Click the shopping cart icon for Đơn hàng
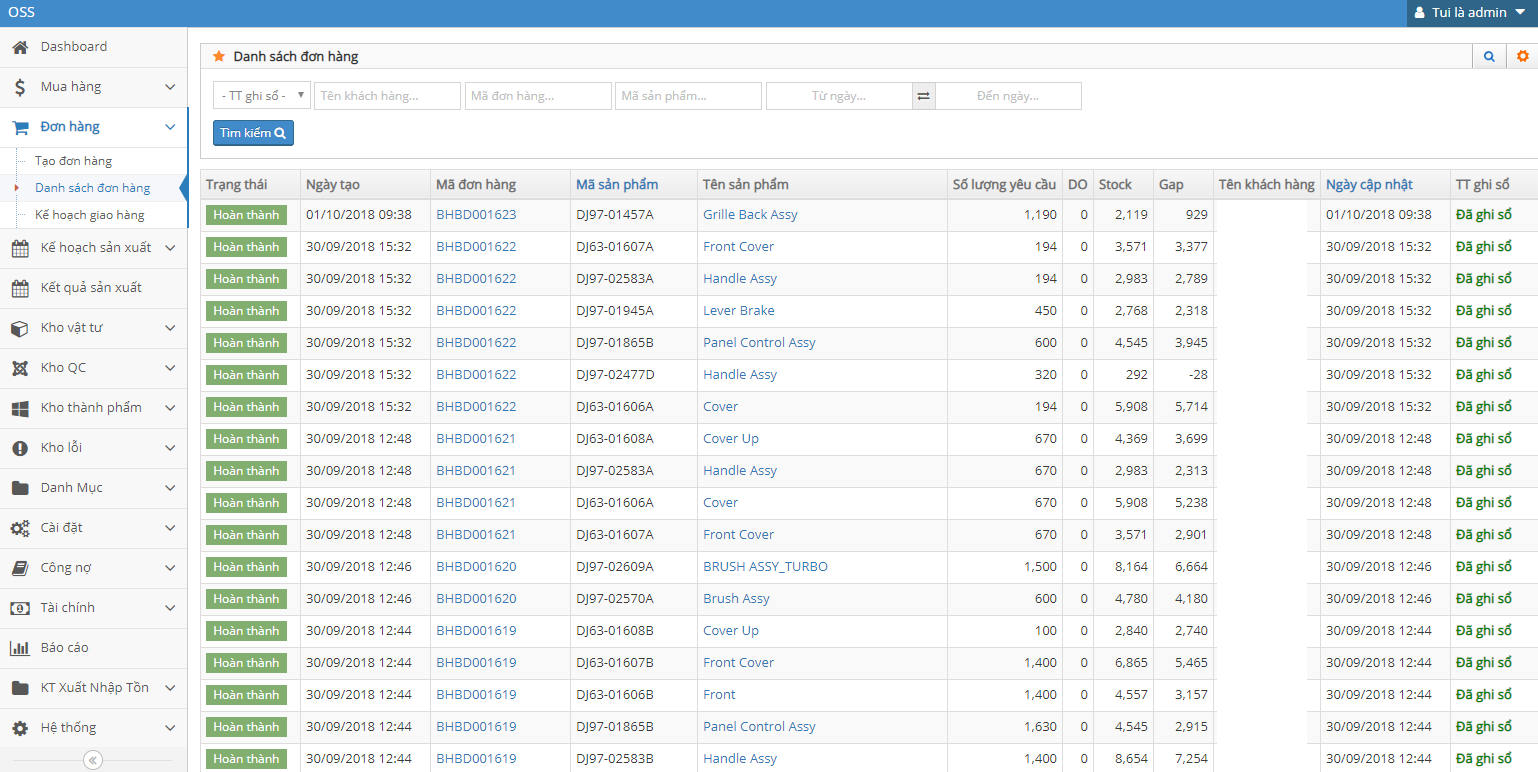Image resolution: width=1538 pixels, height=772 pixels. click(20, 127)
